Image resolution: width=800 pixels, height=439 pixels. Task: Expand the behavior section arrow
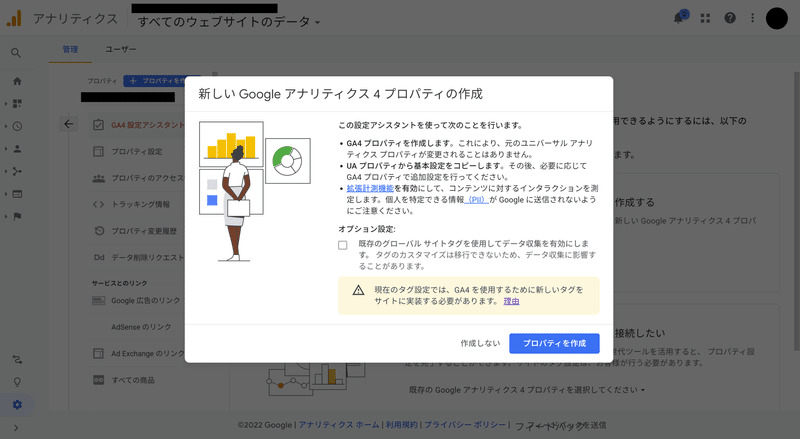tap(6, 194)
